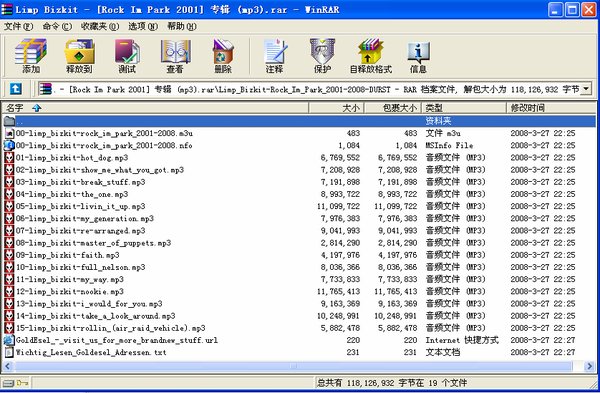Open the 帮助(H) menu
The height and width of the screenshot is (393, 600).
coord(182,26)
